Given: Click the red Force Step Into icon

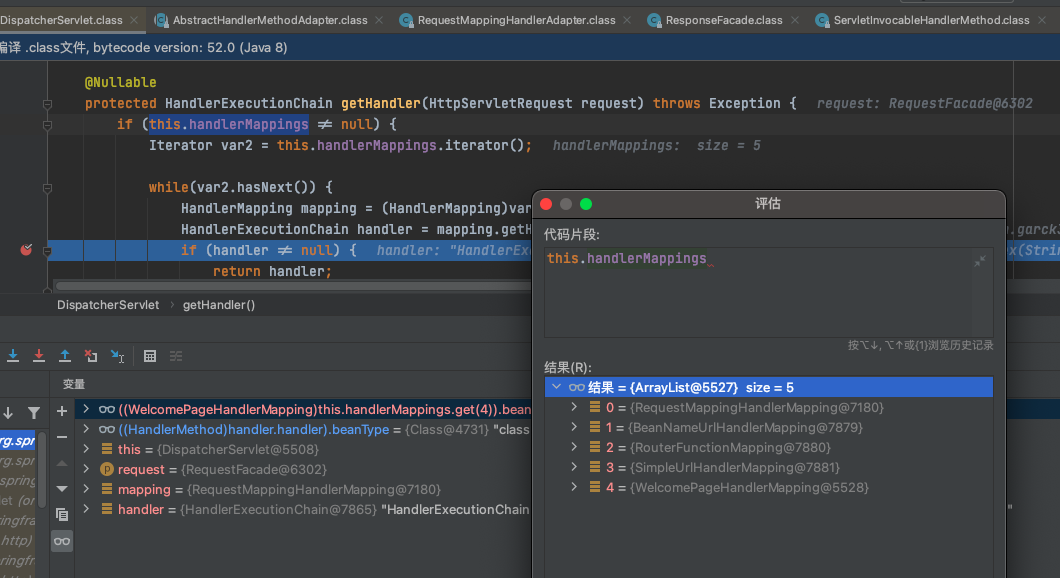Looking at the screenshot, I should 39,356.
